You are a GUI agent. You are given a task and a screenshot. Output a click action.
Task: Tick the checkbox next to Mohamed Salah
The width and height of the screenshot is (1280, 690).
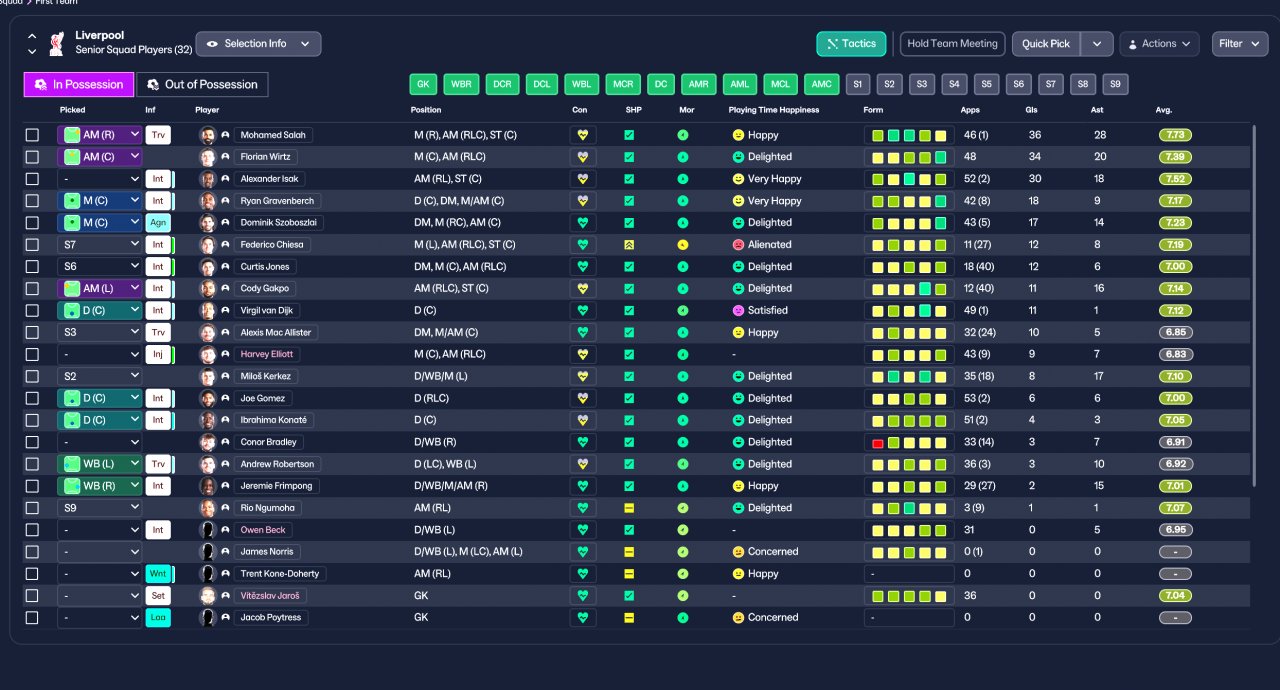32,135
